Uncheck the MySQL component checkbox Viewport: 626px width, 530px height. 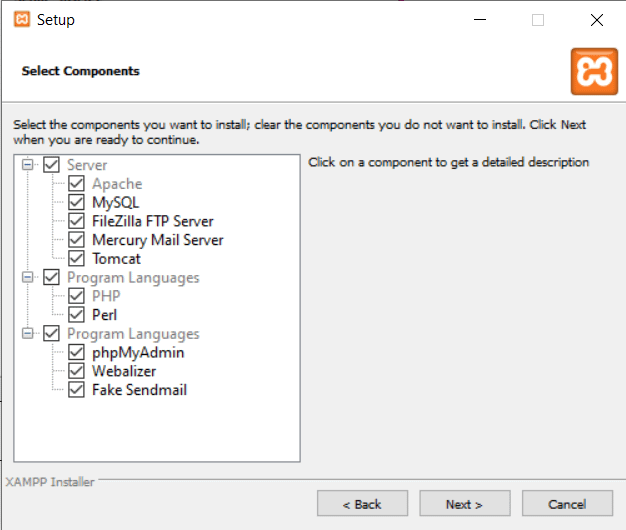(x=76, y=203)
